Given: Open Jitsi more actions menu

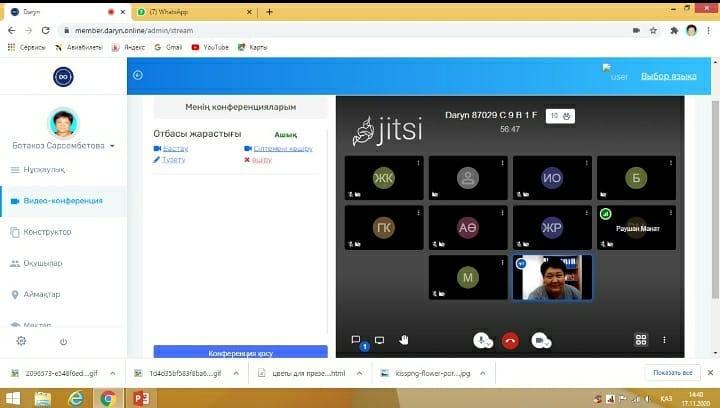Looking at the screenshot, I should (x=665, y=340).
